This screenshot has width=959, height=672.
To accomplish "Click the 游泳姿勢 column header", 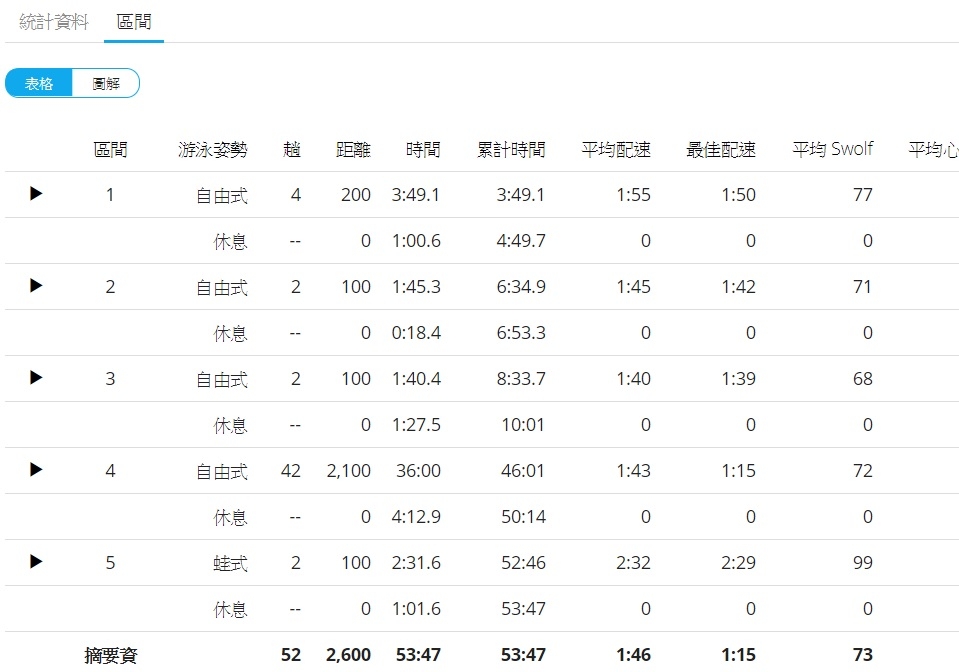I will (213, 149).
